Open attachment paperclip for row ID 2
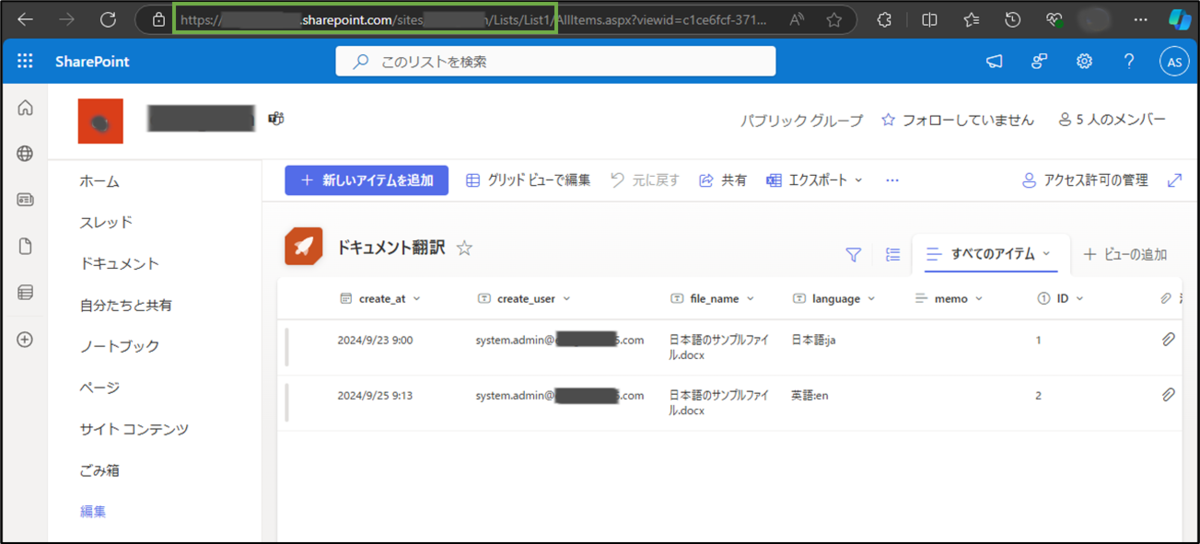 [1167, 395]
